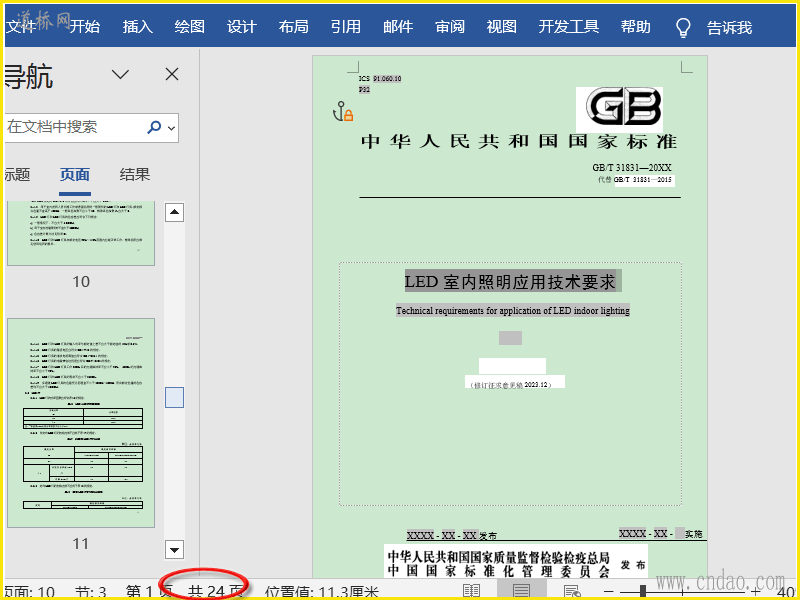
Task: Click the heading 中华人民共和国国家标准
Action: (x=519, y=141)
